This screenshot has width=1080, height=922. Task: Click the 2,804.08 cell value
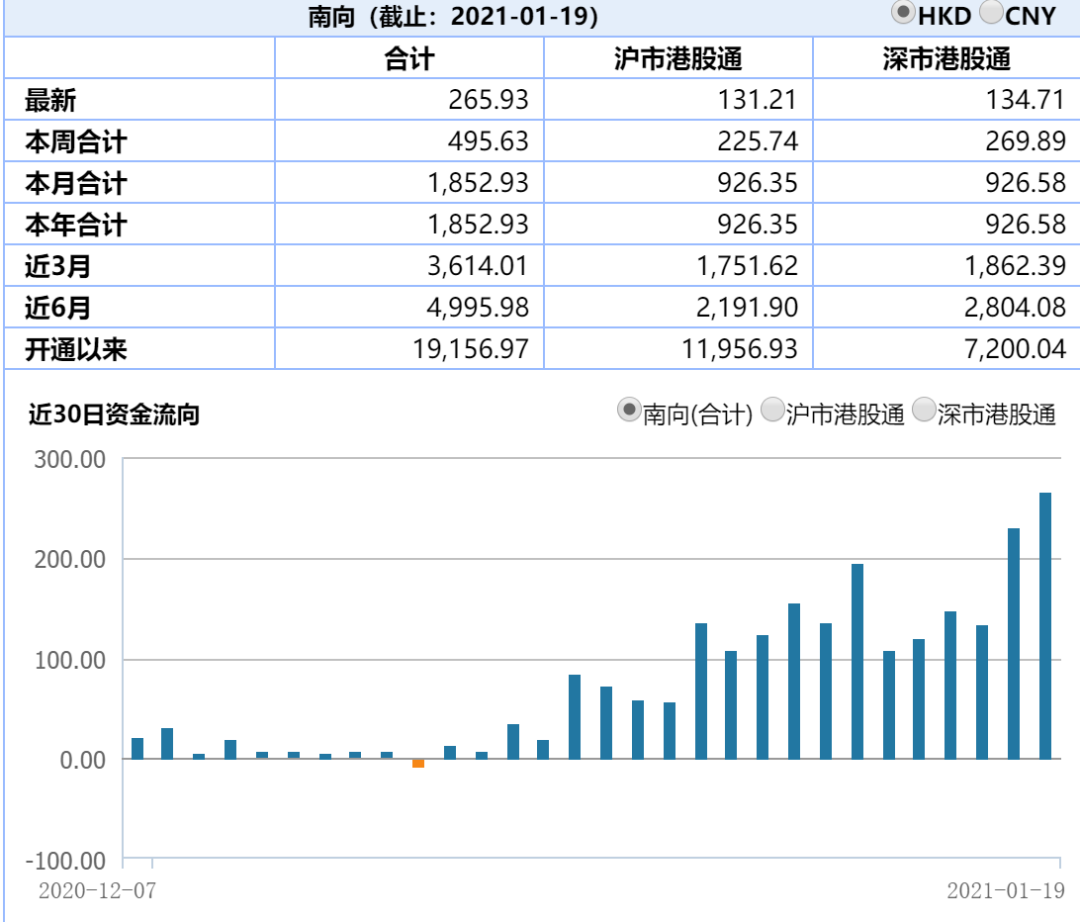pyautogui.click(x=1015, y=307)
